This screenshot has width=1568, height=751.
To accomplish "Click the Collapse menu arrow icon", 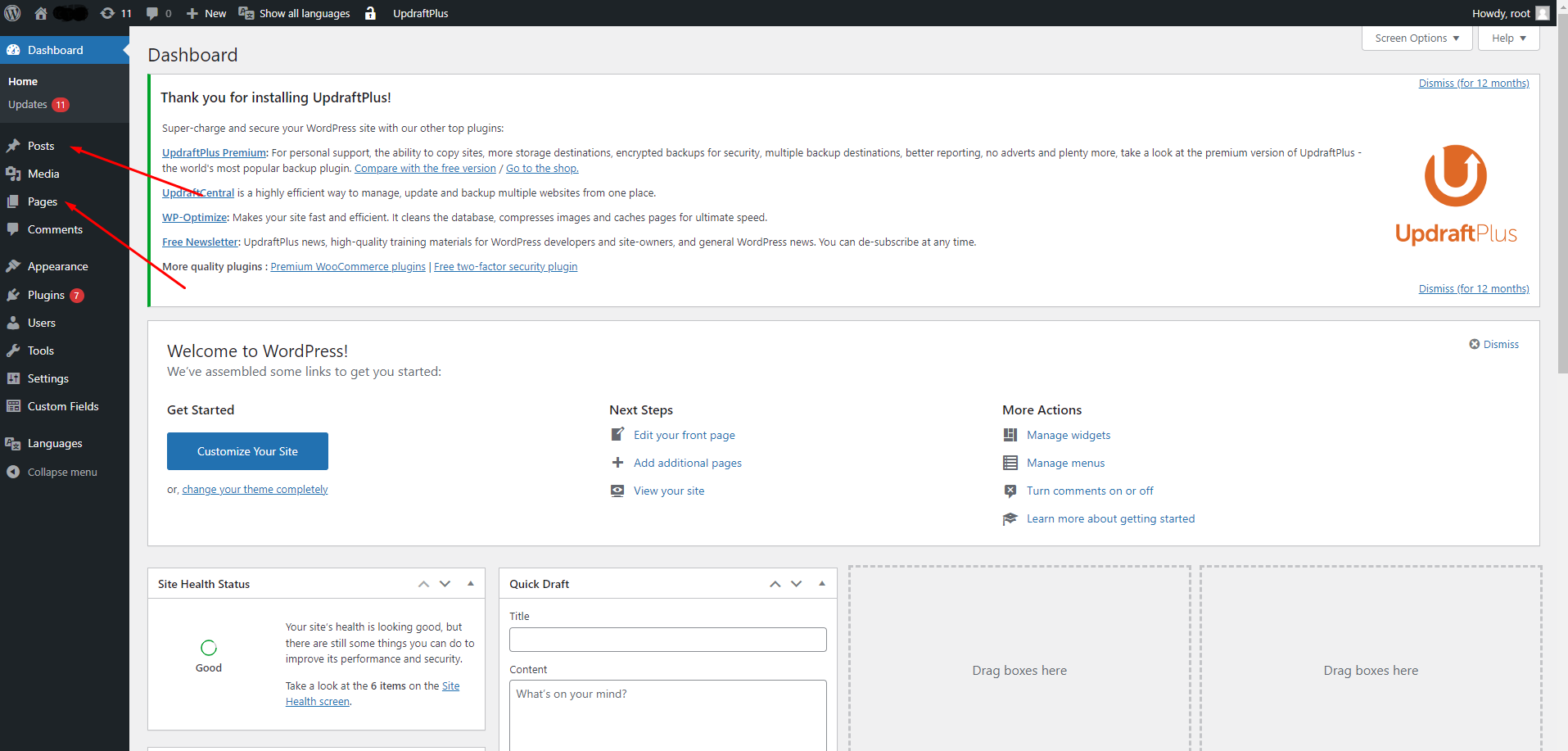I will (x=13, y=472).
